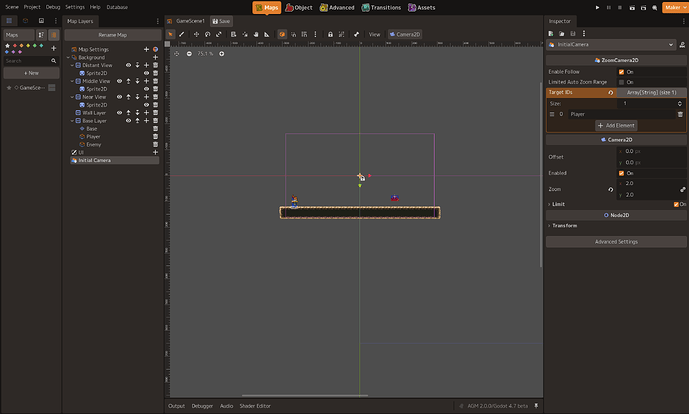The image size is (689, 414).
Task: Collapse the Near View layer
Action: click(72, 97)
